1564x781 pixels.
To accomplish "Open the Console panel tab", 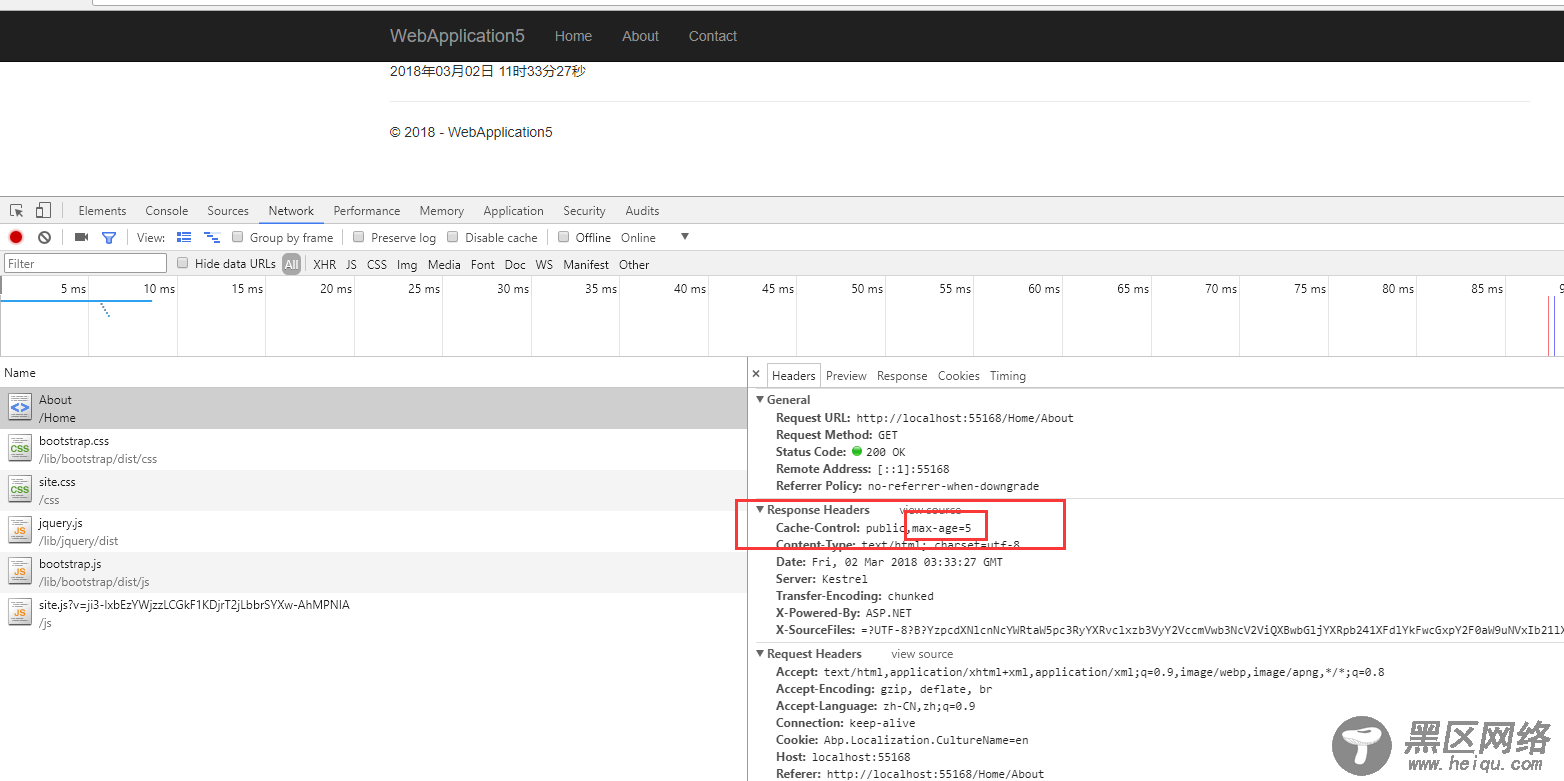I will coord(167,211).
